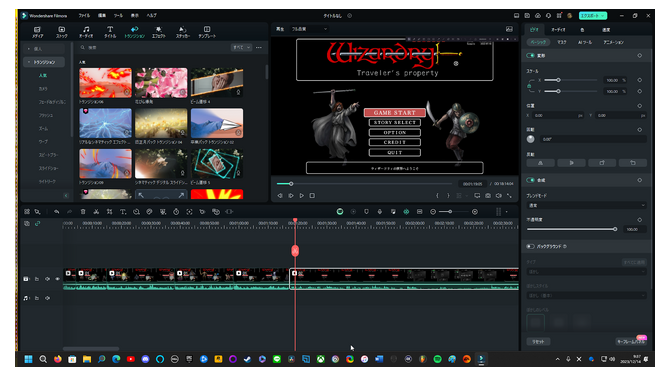Click the zoom in plus on timeline
Viewport: 670px width, 377px height.
tap(475, 212)
